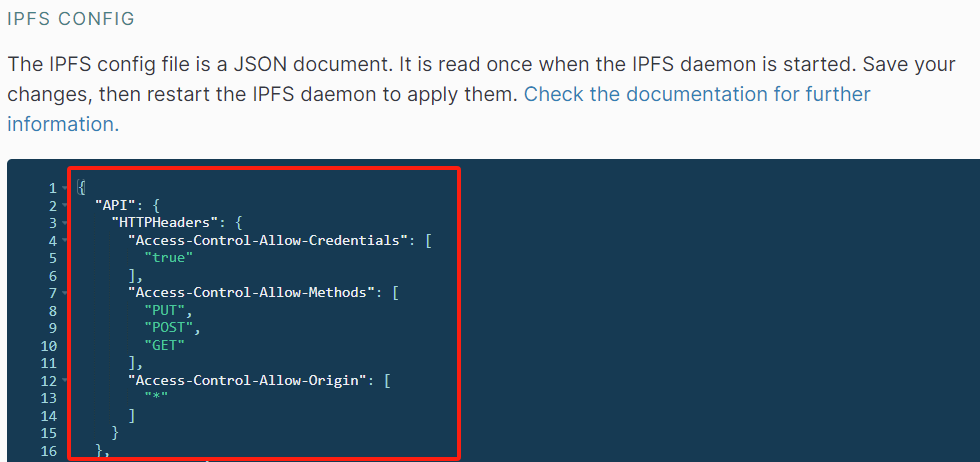
Task: Open the documentation link for further information
Action: [x=439, y=109]
